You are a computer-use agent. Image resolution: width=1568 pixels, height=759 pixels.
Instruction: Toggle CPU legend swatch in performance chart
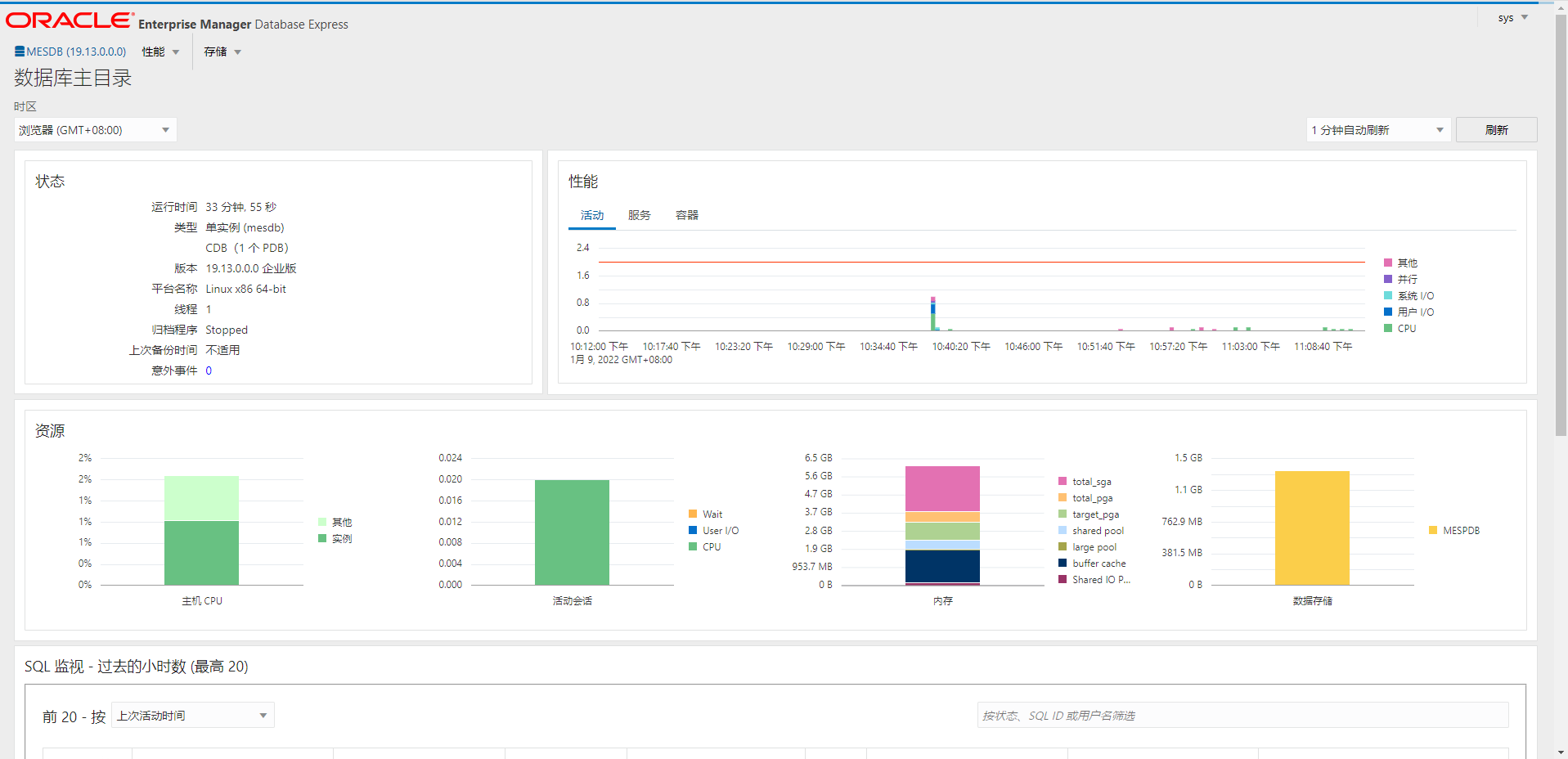pos(1388,328)
